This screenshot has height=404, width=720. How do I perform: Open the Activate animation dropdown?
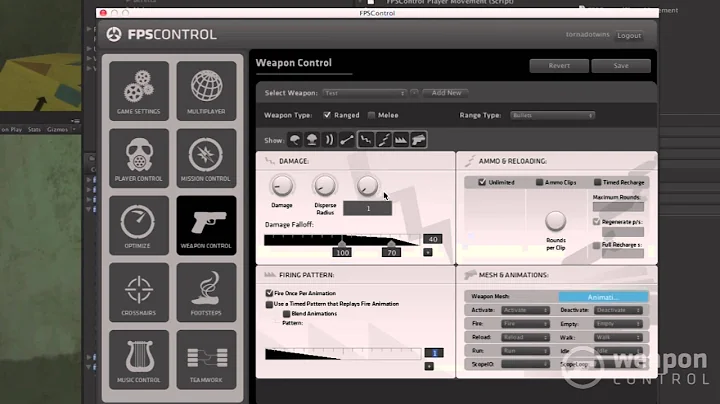525,310
